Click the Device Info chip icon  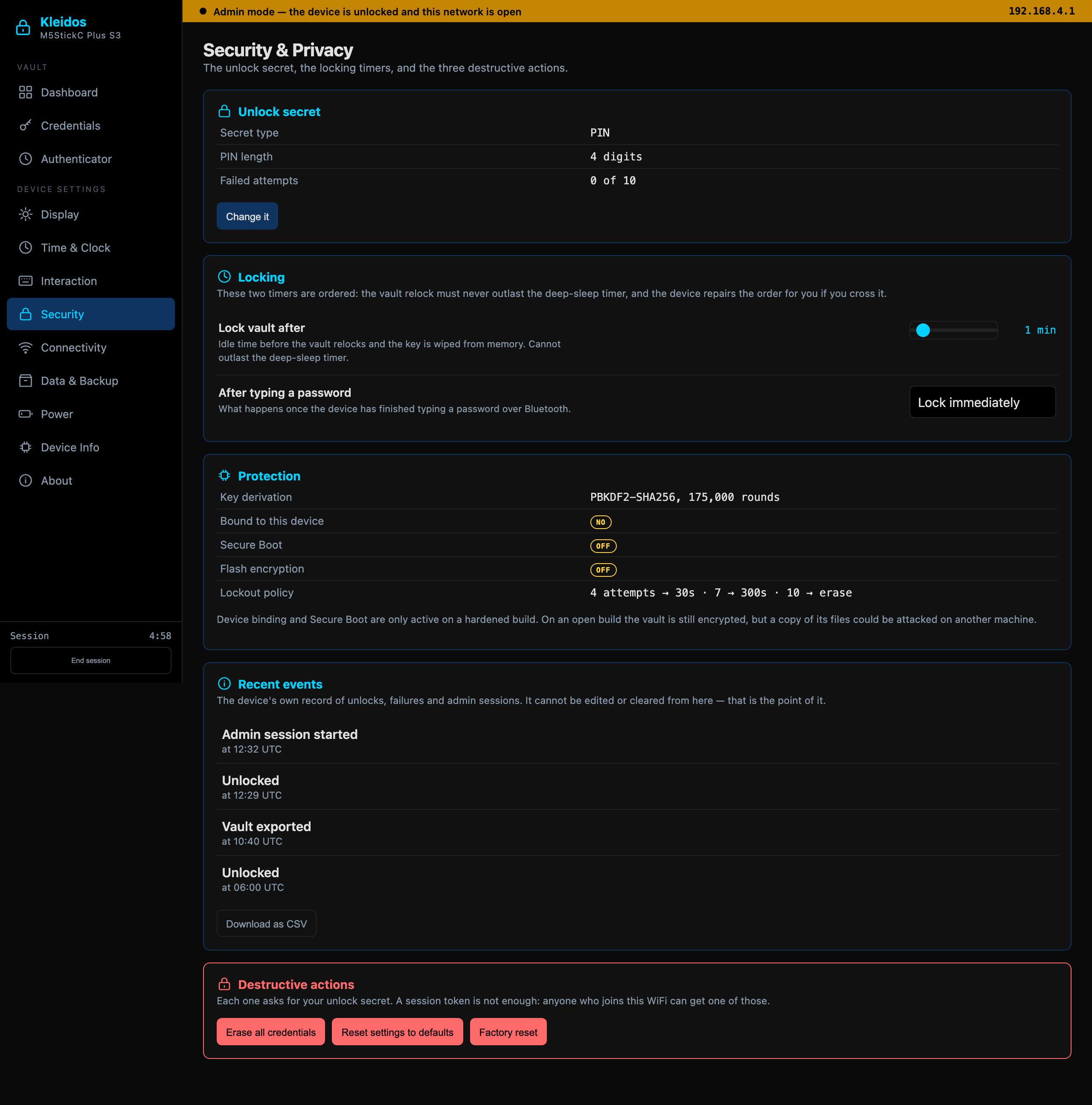[x=25, y=447]
